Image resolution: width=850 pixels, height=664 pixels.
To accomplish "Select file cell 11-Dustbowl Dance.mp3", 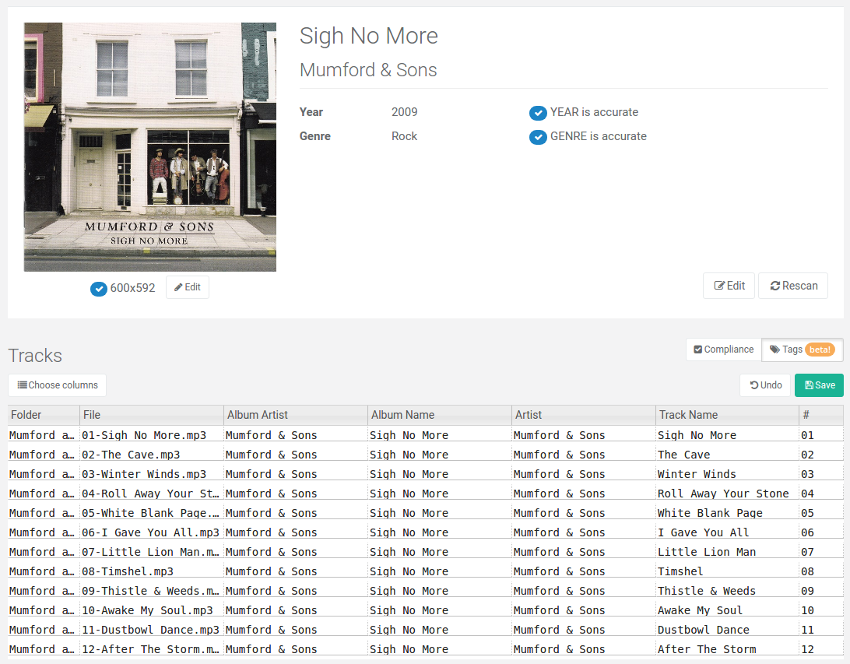I will click(x=151, y=630).
